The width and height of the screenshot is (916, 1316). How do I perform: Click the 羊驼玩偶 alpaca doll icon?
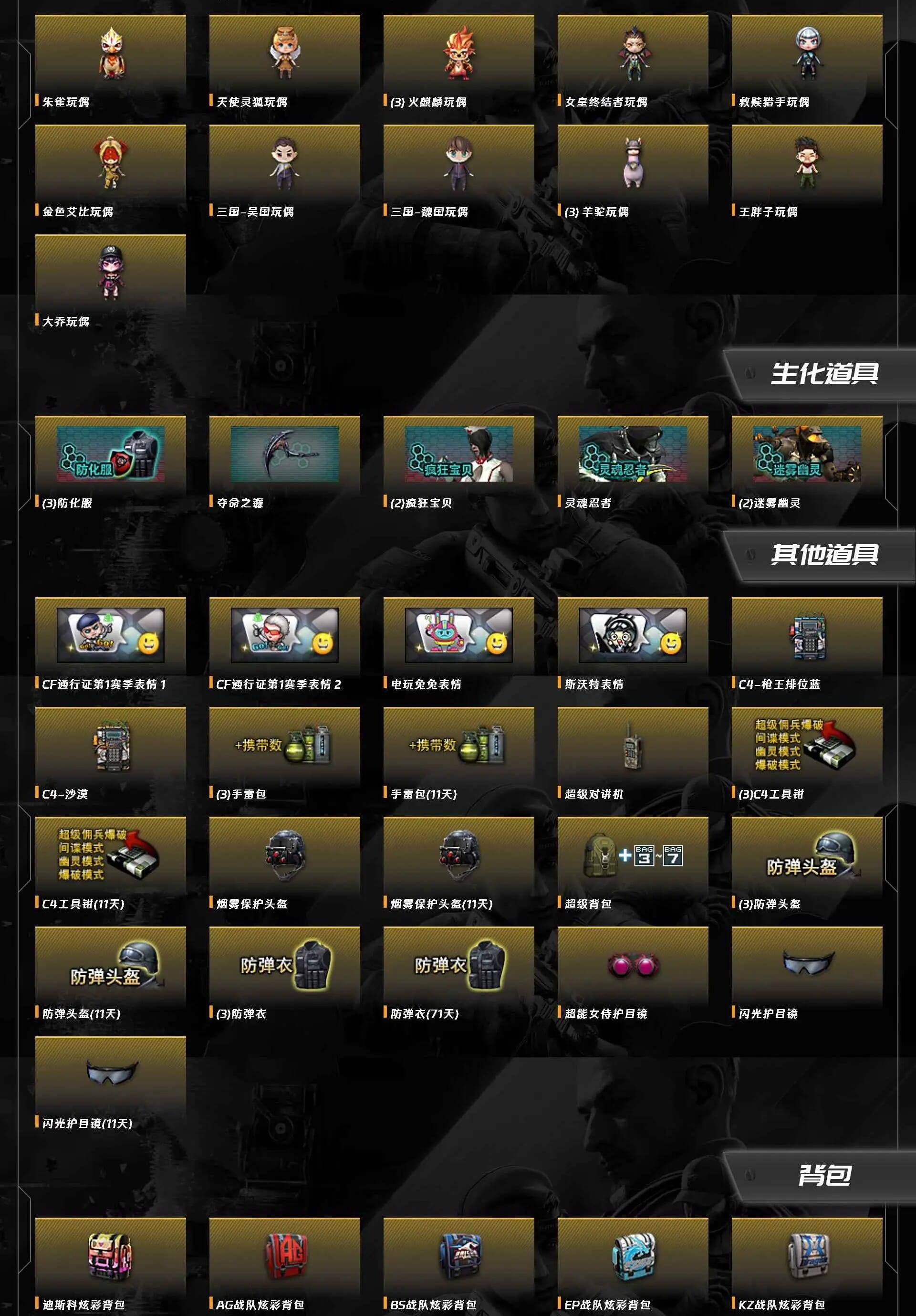(x=633, y=162)
